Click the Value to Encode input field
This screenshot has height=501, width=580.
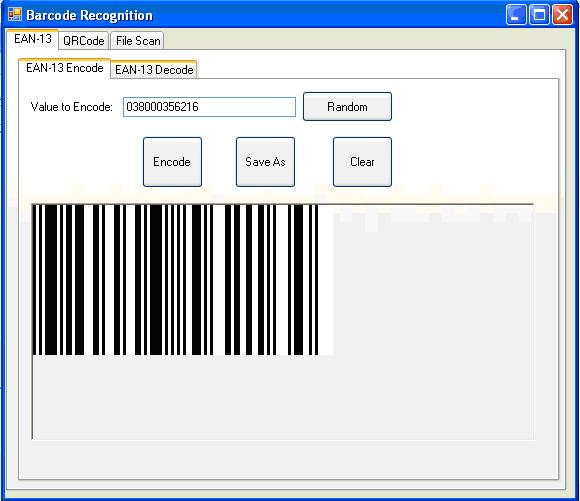pyautogui.click(x=209, y=107)
